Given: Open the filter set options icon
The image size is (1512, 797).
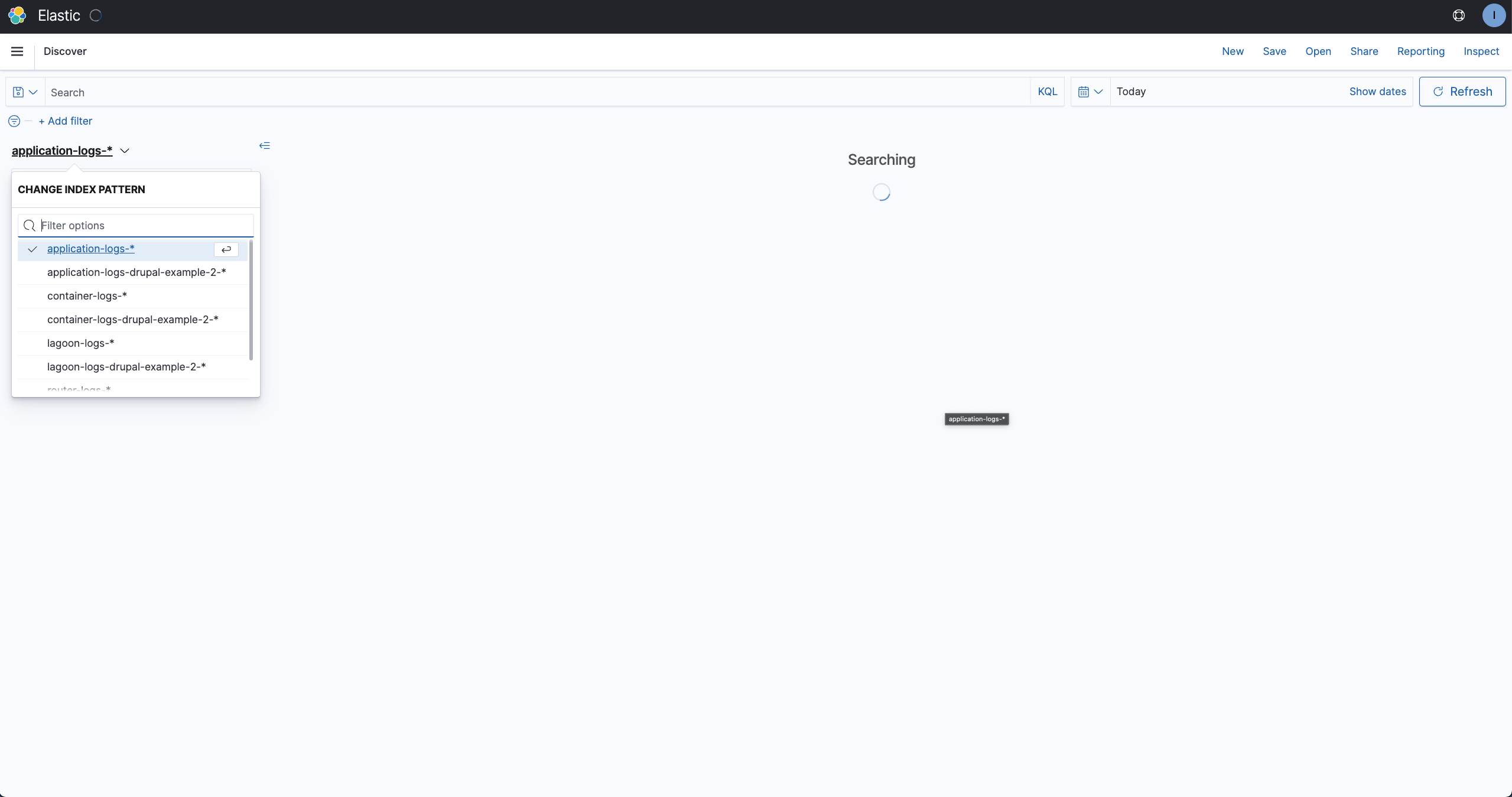Looking at the screenshot, I should coord(13,121).
